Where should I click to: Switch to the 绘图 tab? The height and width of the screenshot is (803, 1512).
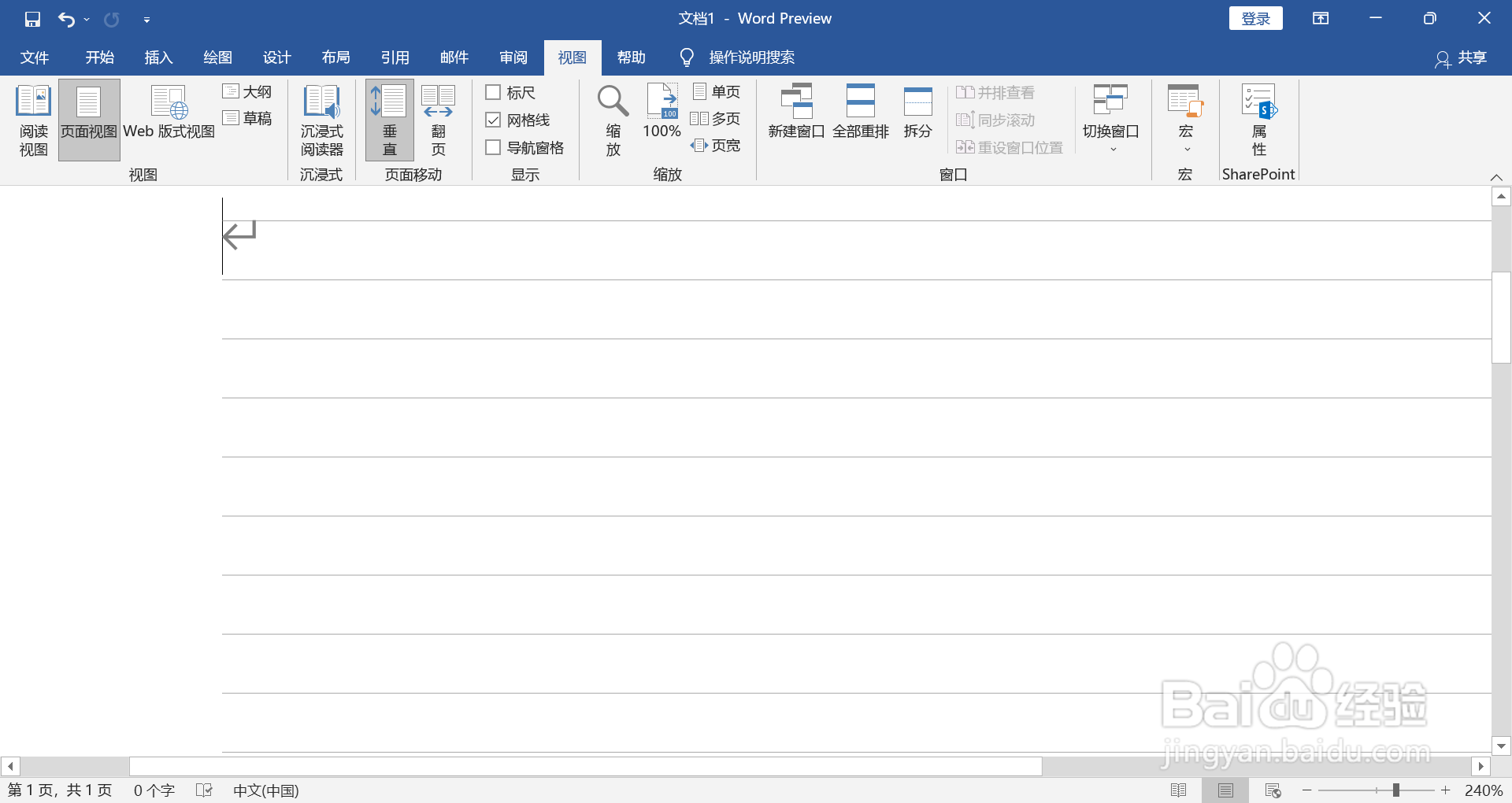coord(217,57)
